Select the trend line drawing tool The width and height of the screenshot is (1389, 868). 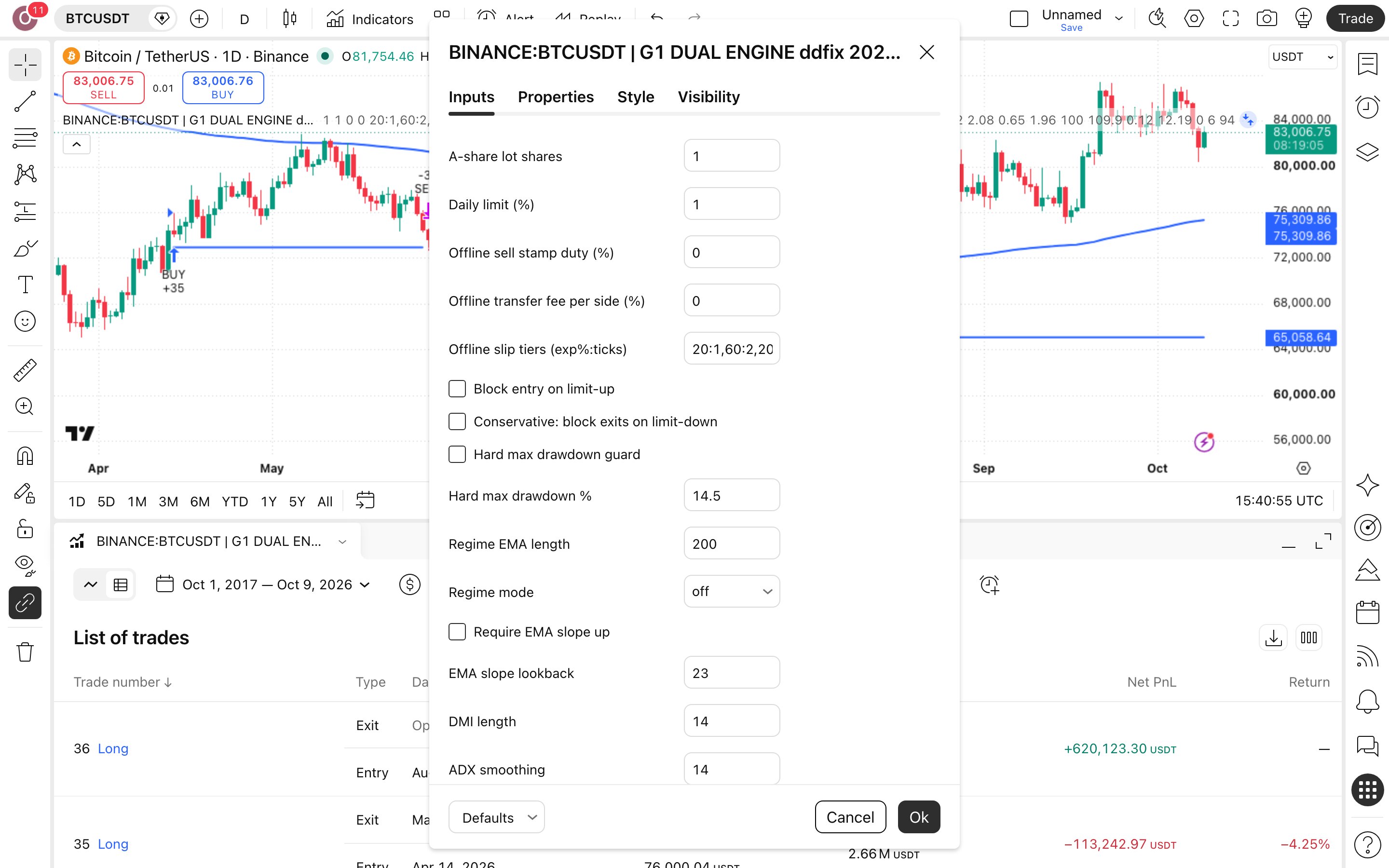pos(25,101)
